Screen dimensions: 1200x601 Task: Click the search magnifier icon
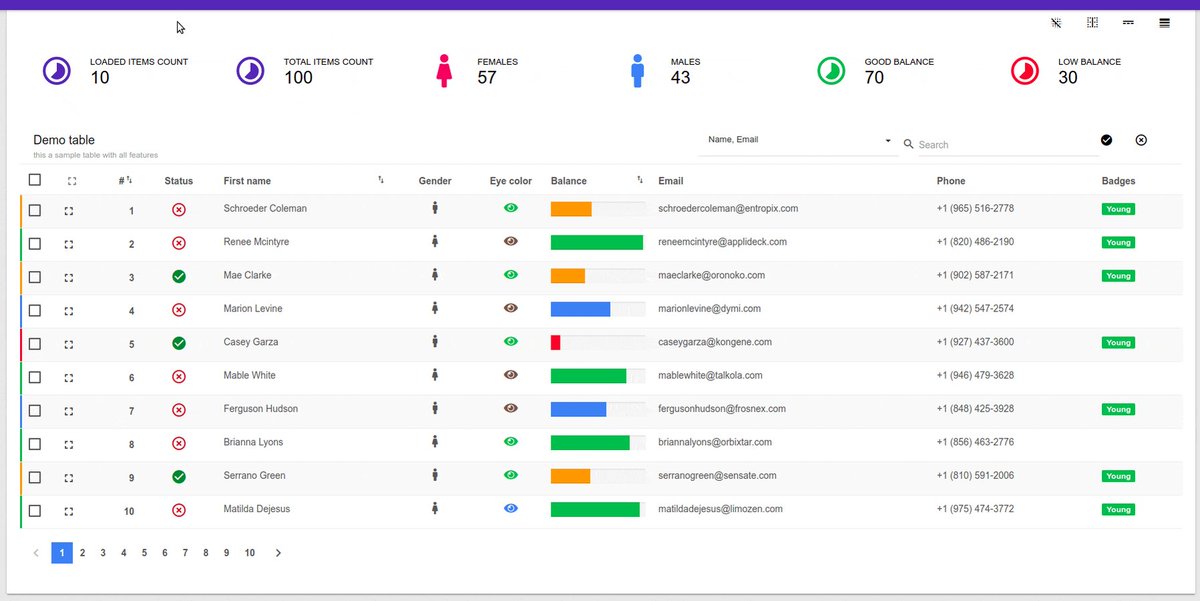point(909,144)
